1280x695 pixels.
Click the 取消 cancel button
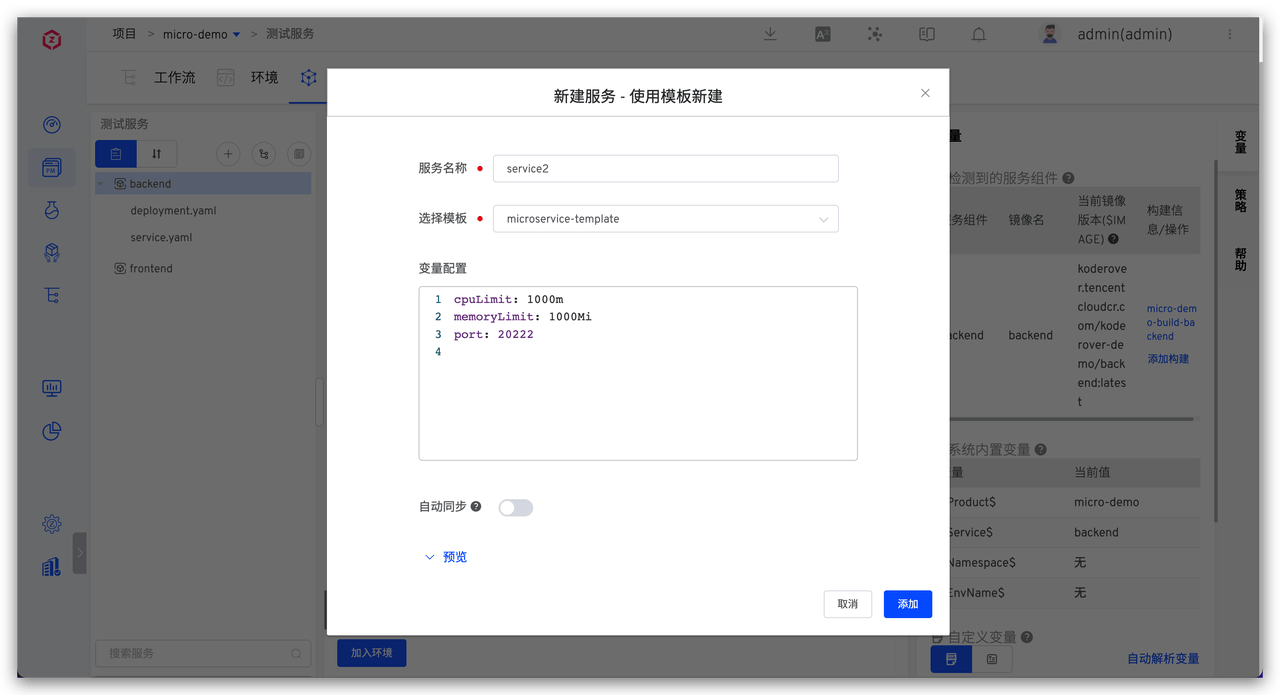[x=847, y=604]
